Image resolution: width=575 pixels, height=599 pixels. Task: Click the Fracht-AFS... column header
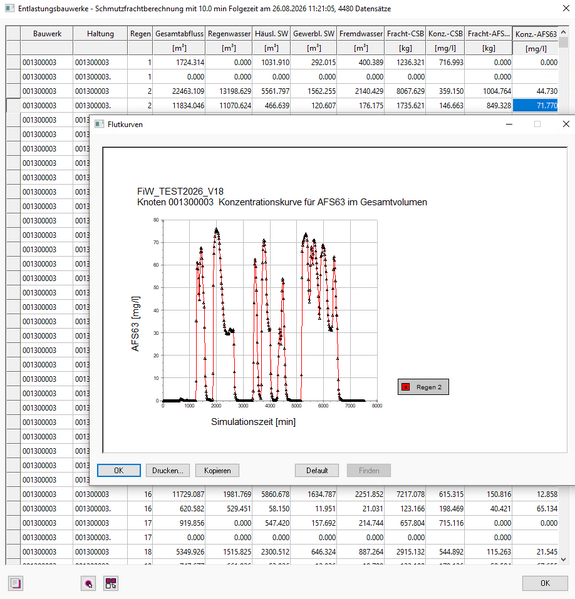(x=489, y=34)
